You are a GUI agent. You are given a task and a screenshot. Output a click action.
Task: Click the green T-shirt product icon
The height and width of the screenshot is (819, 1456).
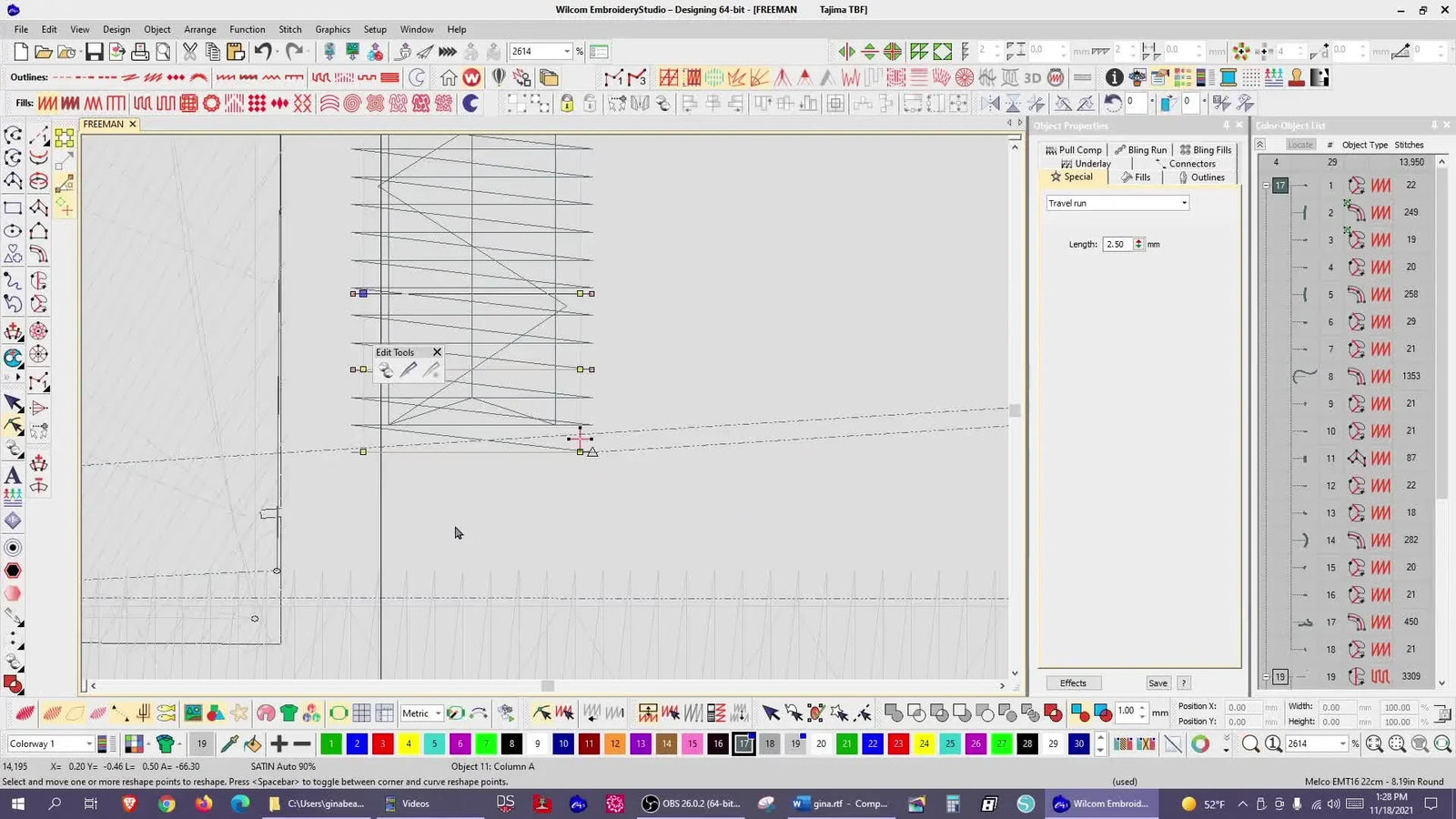tap(288, 713)
